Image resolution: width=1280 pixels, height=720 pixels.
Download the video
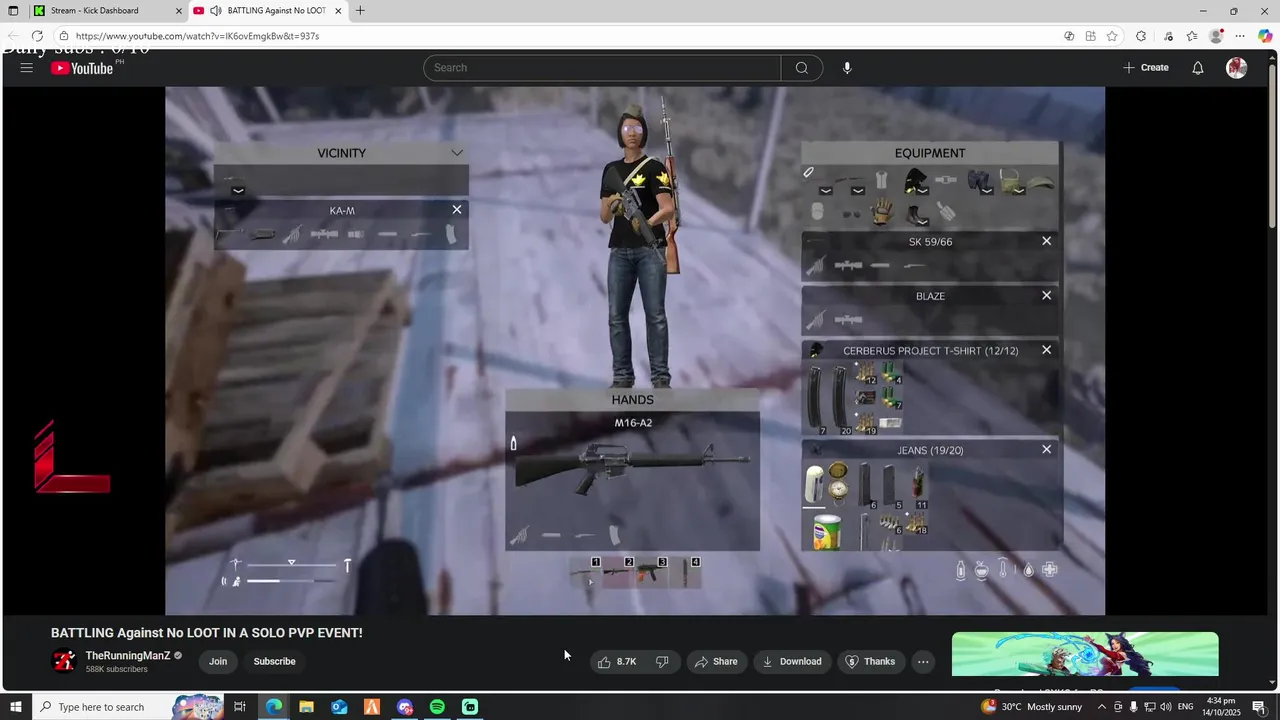pos(792,661)
